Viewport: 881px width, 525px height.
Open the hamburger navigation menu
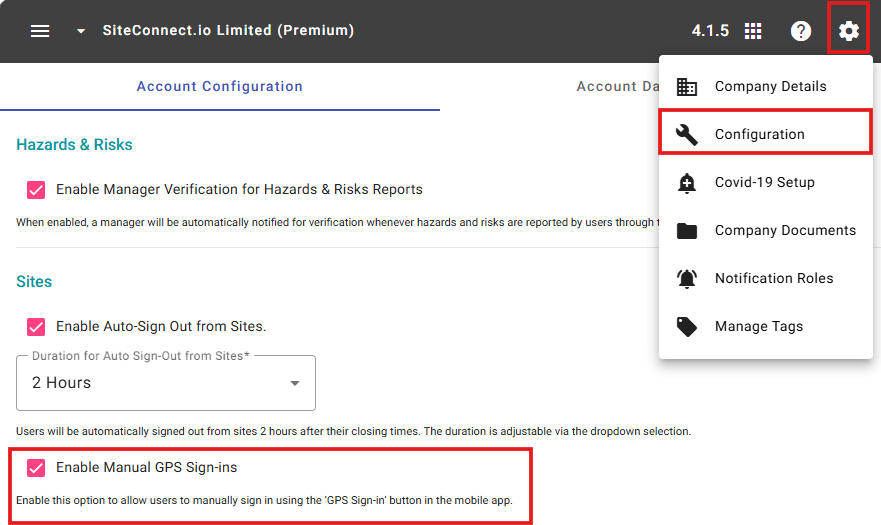40,31
